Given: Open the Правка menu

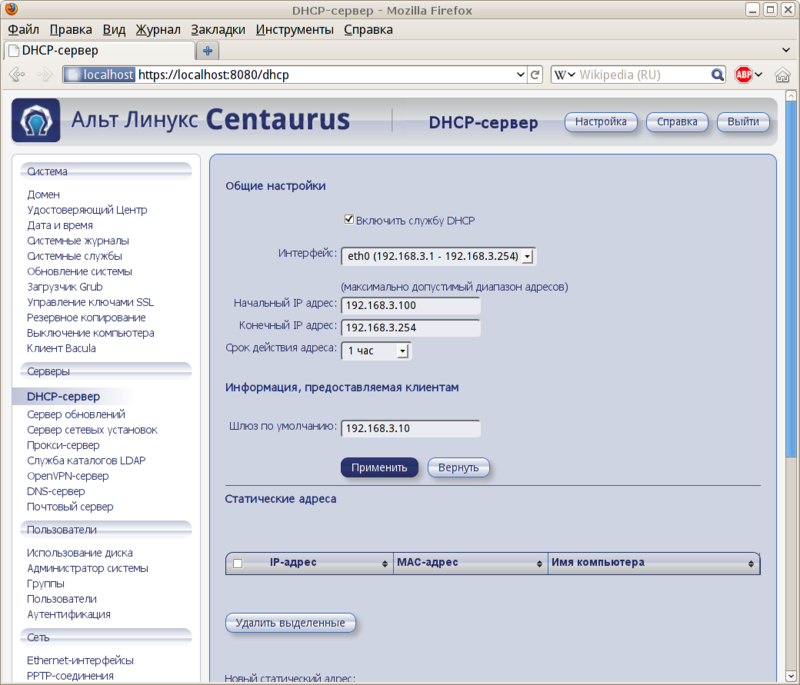Looking at the screenshot, I should click(x=71, y=30).
